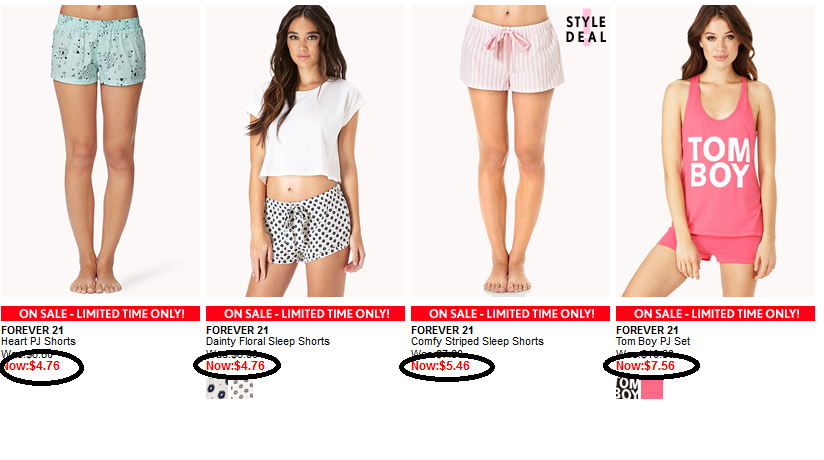The height and width of the screenshot is (460, 824).
Task: Click the Heart PJ Shorts title link
Action: (38, 341)
